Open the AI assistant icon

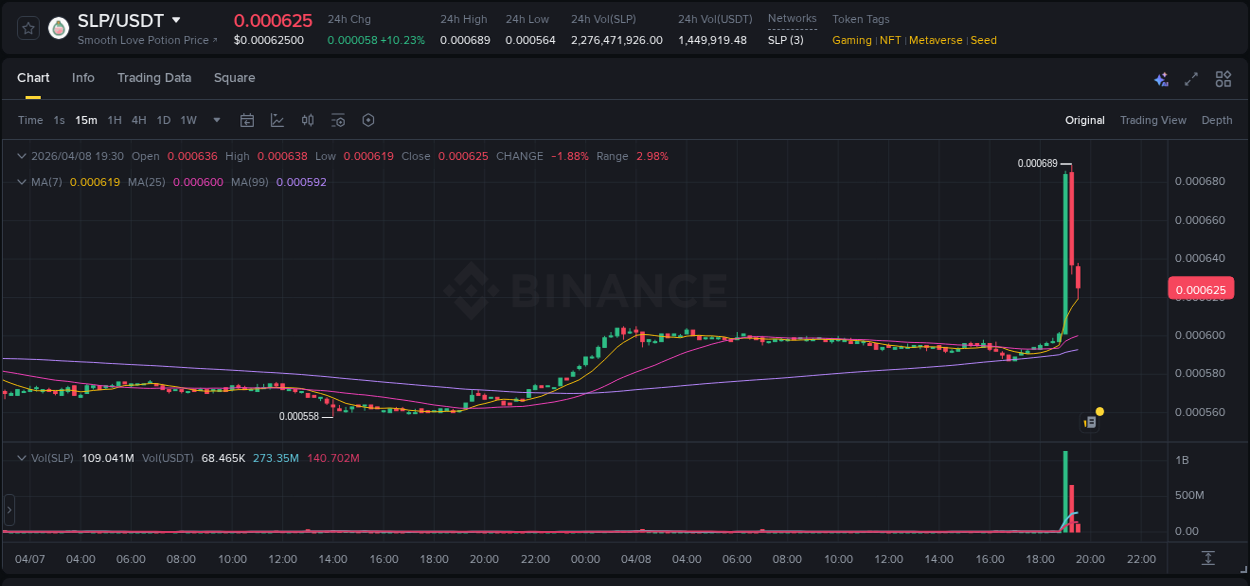1161,78
